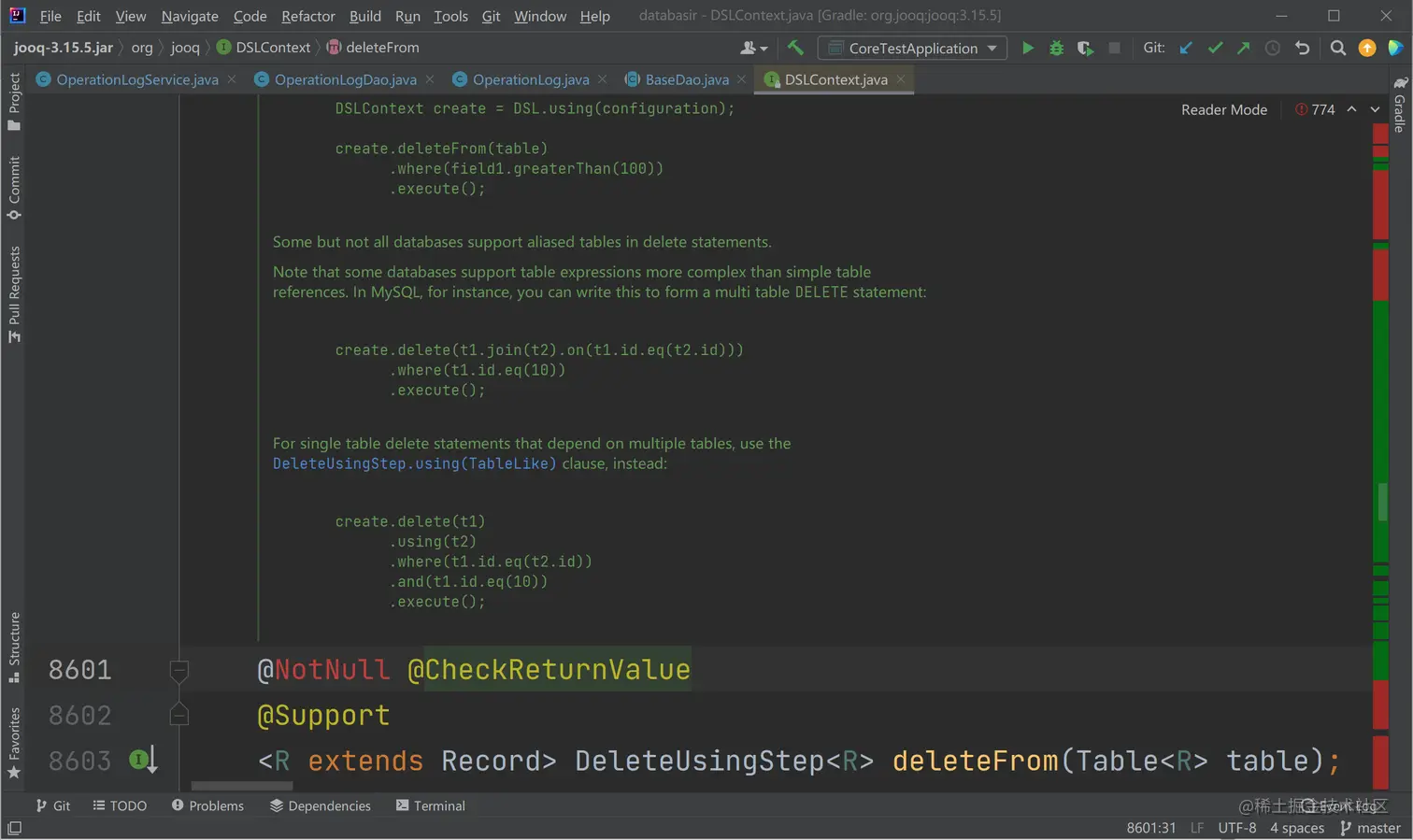1413x840 pixels.
Task: Click the Git rollback undo arrow icon
Action: coord(1302,48)
